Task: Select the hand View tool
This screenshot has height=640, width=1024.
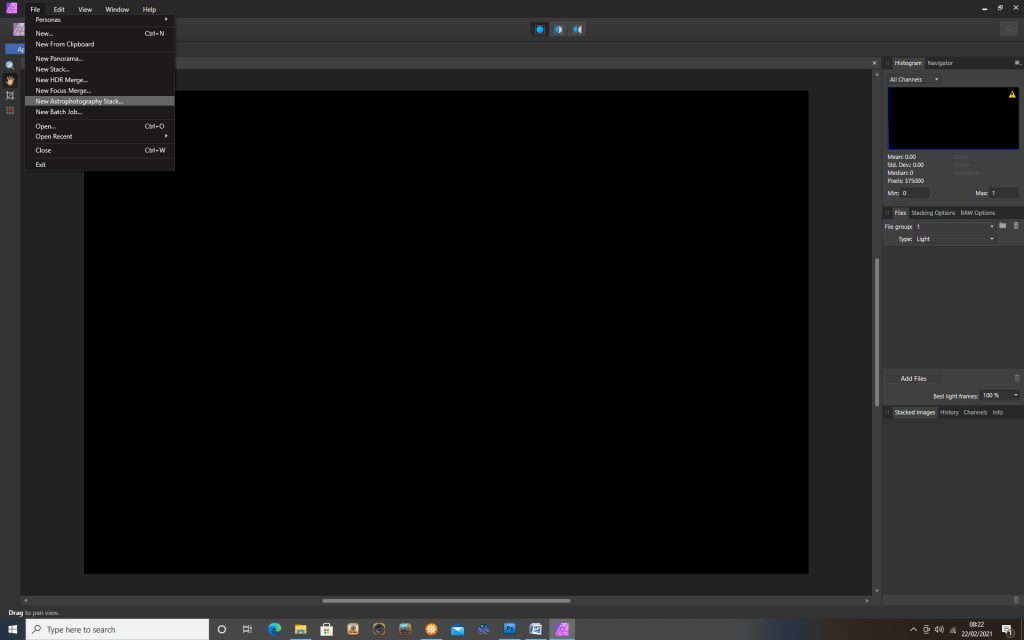Action: click(10, 80)
